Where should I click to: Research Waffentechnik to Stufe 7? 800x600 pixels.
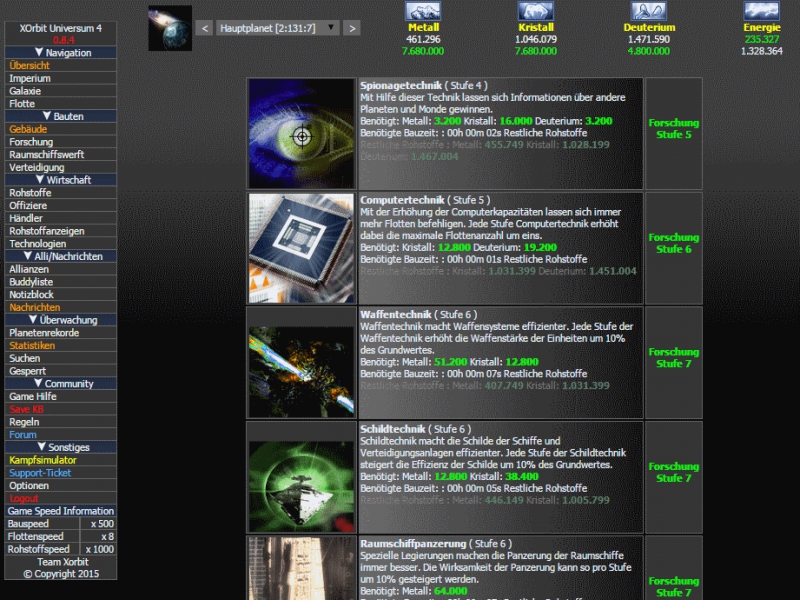coord(673,358)
